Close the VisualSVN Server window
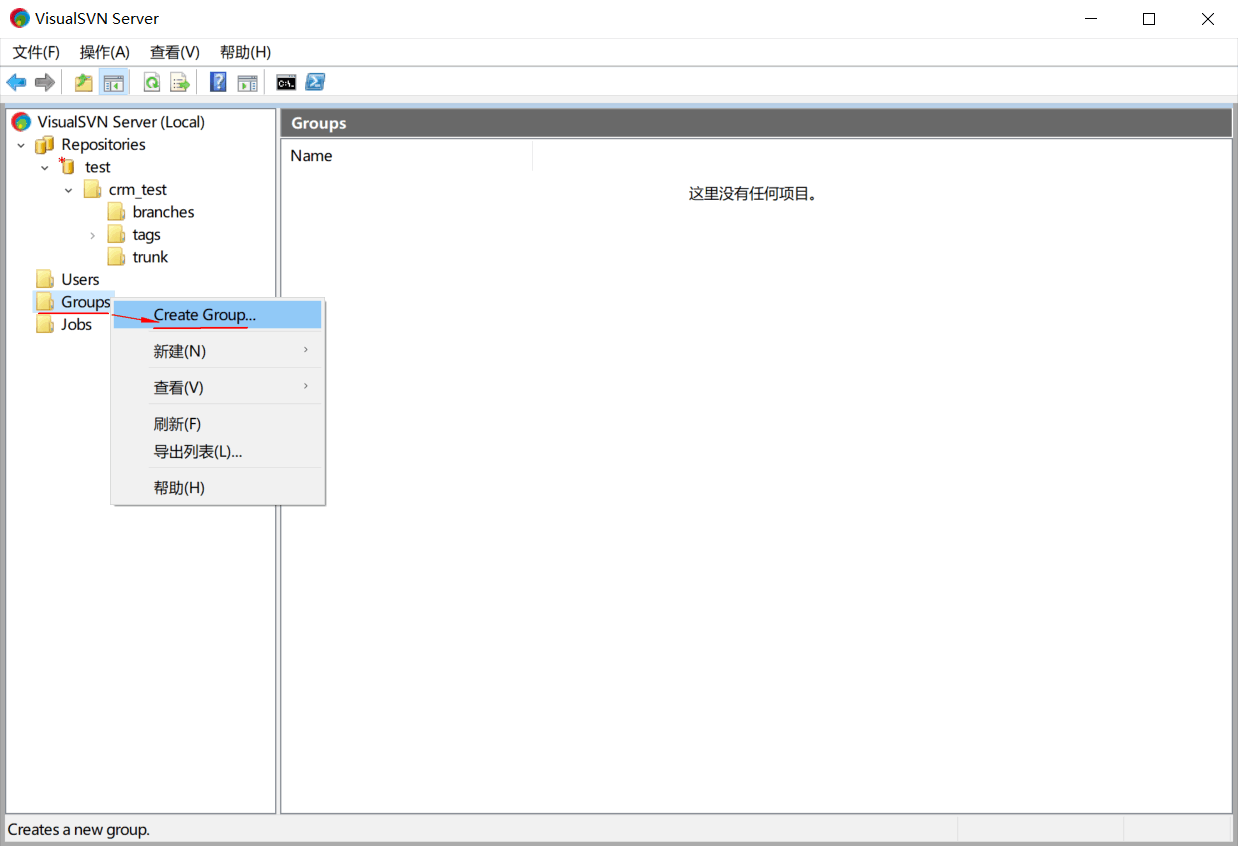The width and height of the screenshot is (1238, 846). coord(1207,19)
